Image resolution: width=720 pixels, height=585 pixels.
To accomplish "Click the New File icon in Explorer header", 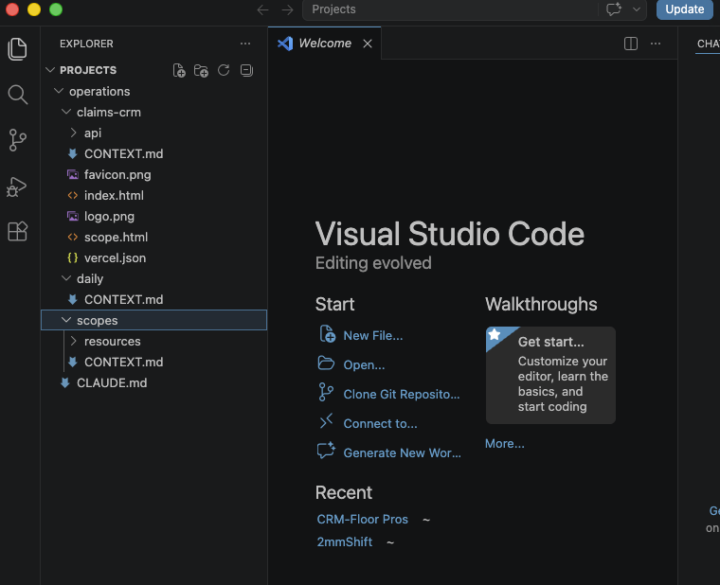I will [179, 70].
